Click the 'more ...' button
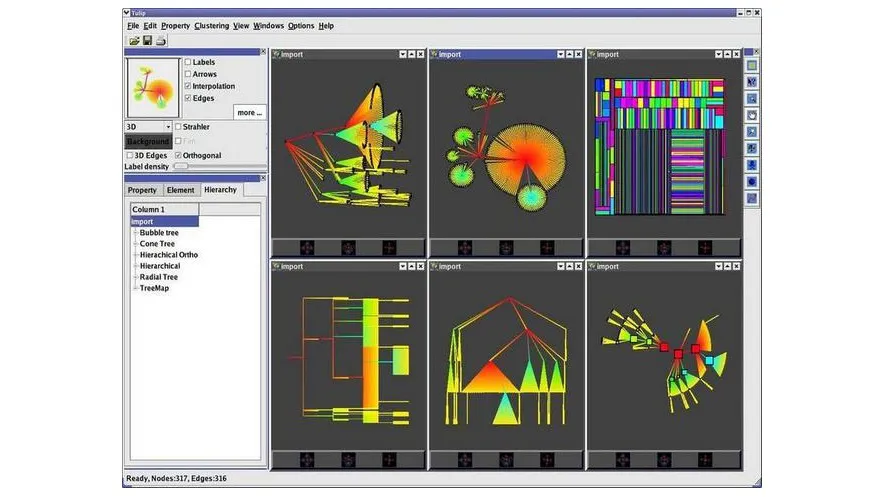The image size is (884, 497). 250,113
